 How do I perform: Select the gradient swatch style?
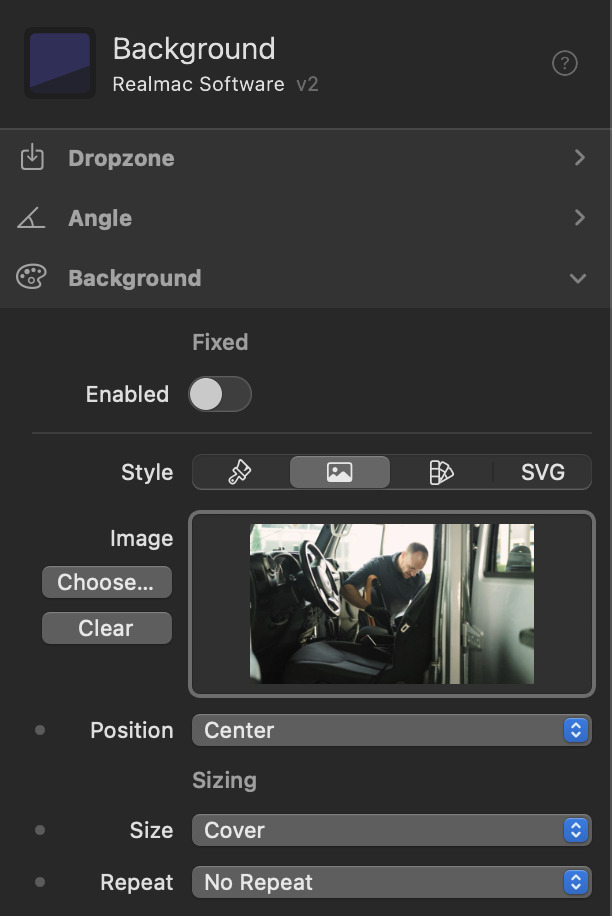click(441, 472)
